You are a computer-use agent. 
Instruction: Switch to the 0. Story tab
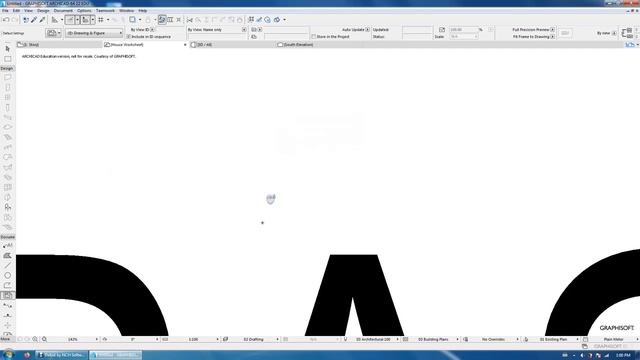pyautogui.click(x=59, y=44)
